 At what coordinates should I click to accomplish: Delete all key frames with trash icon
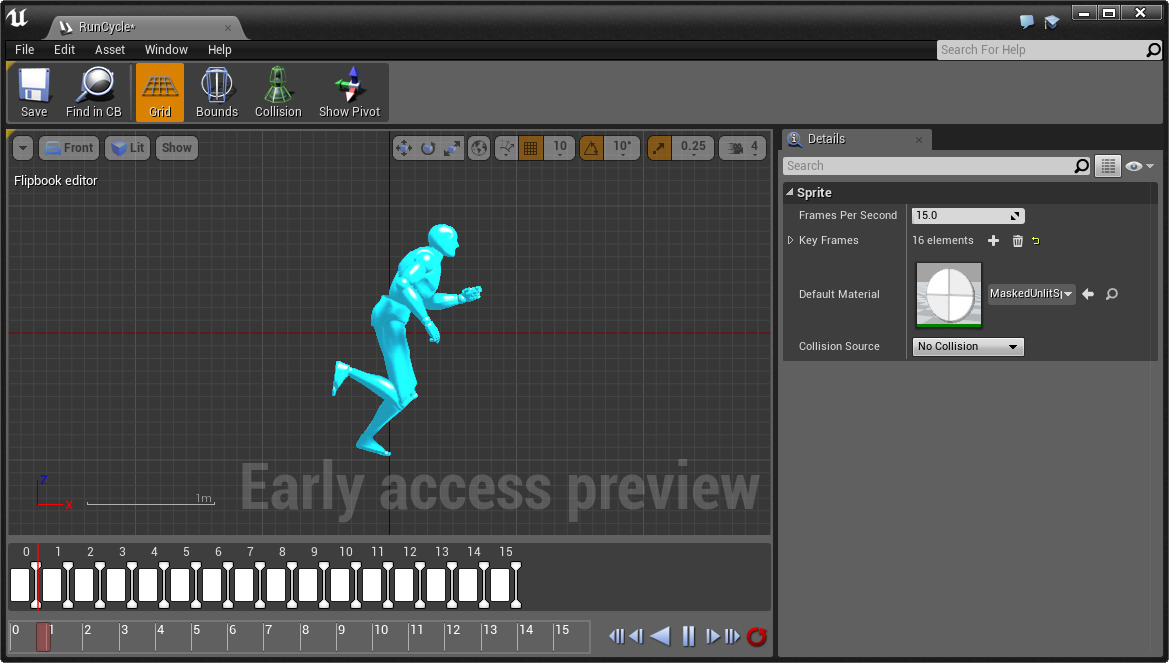pyautogui.click(x=1018, y=241)
